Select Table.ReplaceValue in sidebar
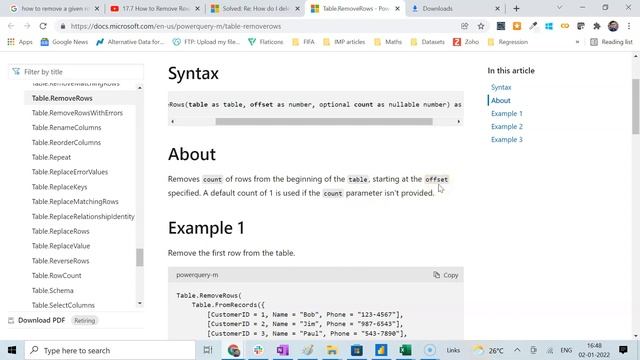This screenshot has height=360, width=640. (61, 246)
